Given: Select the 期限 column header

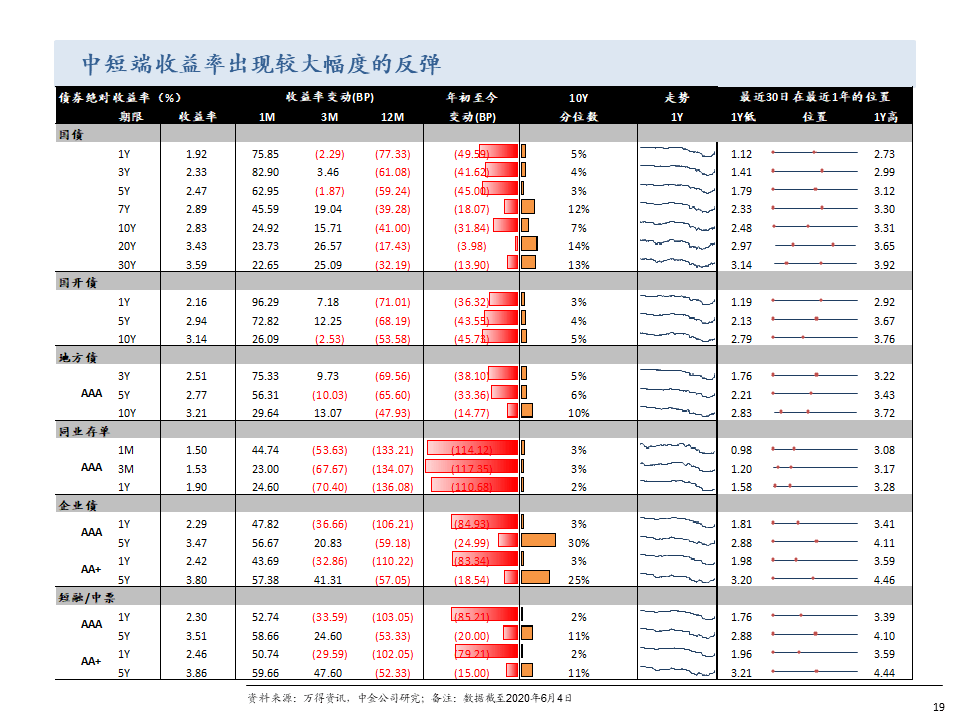Looking at the screenshot, I should 131,117.
